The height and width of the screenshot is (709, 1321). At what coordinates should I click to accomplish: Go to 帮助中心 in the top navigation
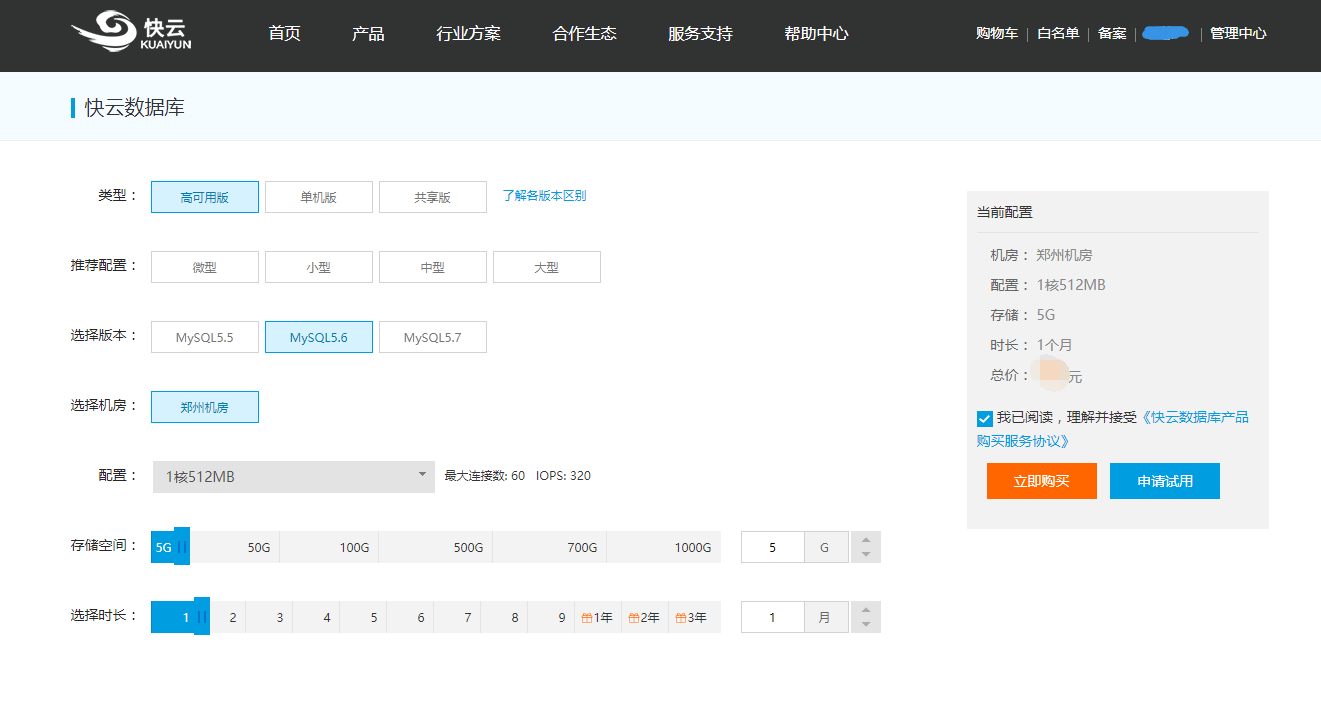pos(816,34)
